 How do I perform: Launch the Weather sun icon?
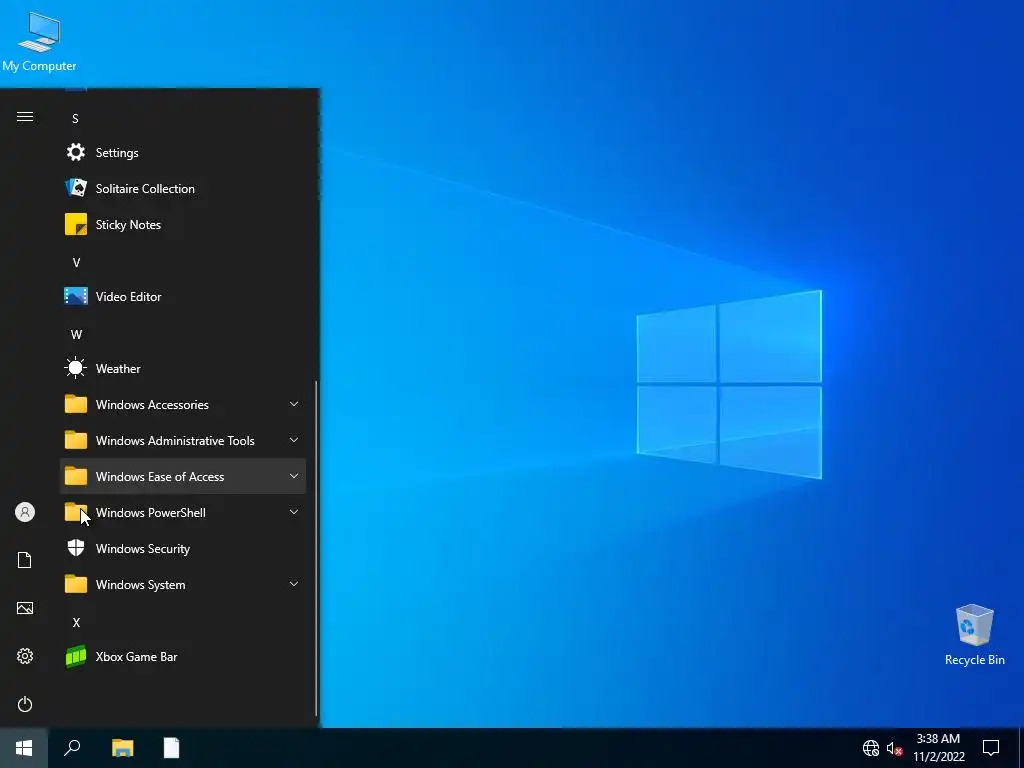(x=76, y=368)
